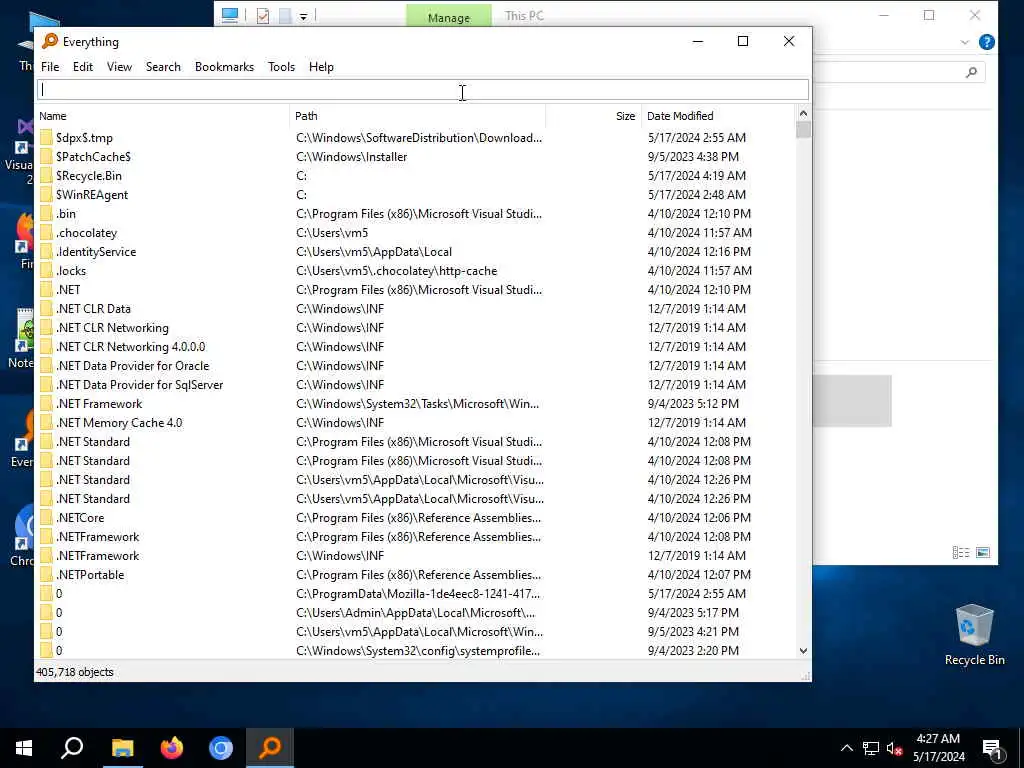Select the .NET CLR Data folder icon
The image size is (1024, 768).
pyautogui.click(x=46, y=308)
